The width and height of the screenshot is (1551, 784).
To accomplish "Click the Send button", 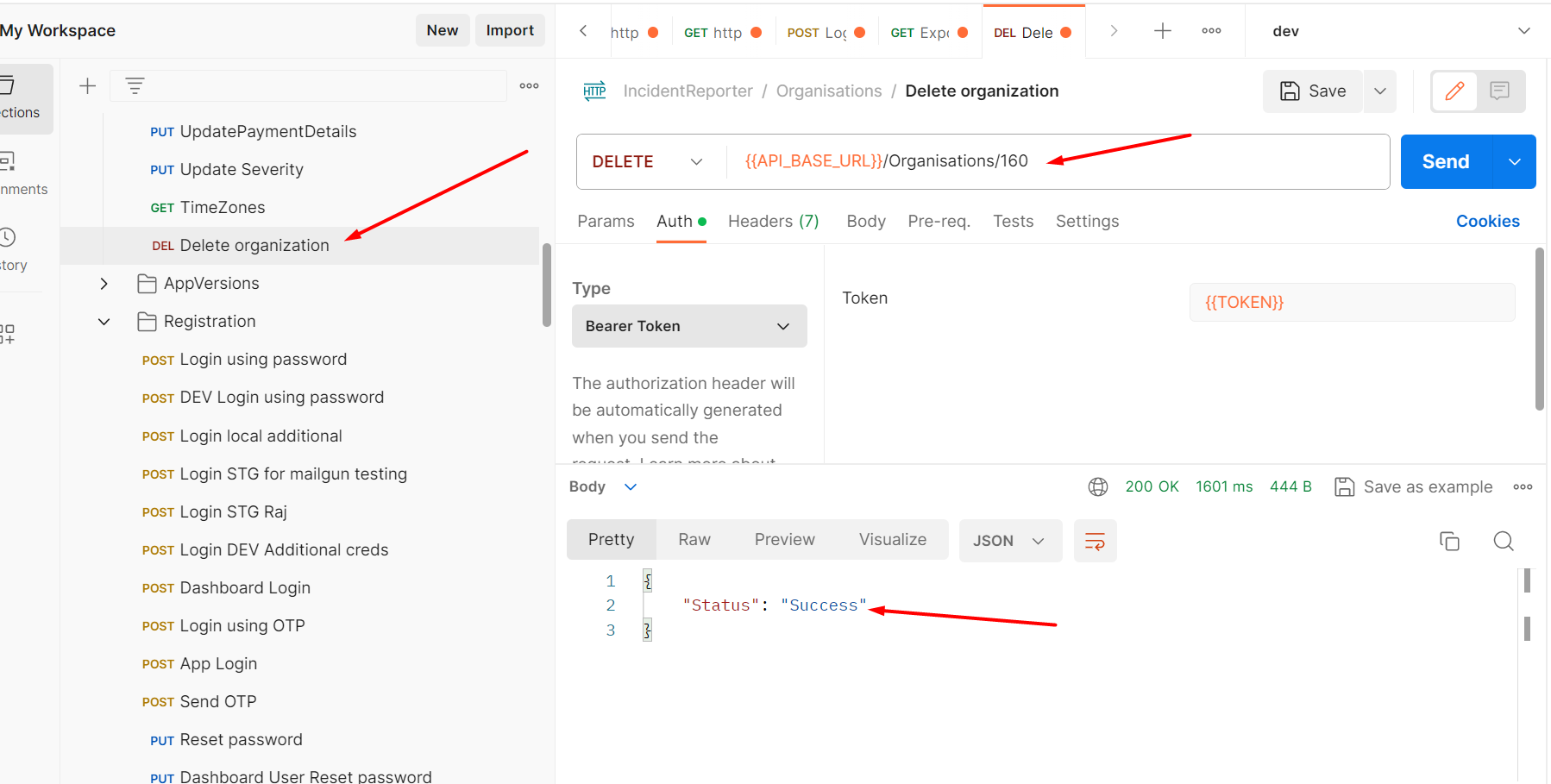I will tap(1445, 161).
